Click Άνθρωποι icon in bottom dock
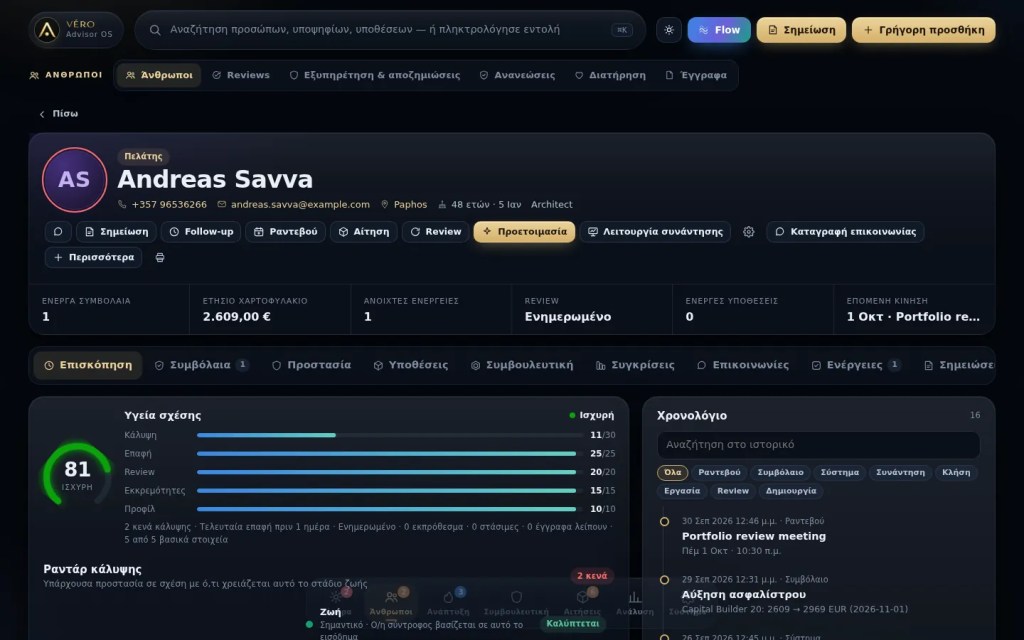 [x=391, y=601]
